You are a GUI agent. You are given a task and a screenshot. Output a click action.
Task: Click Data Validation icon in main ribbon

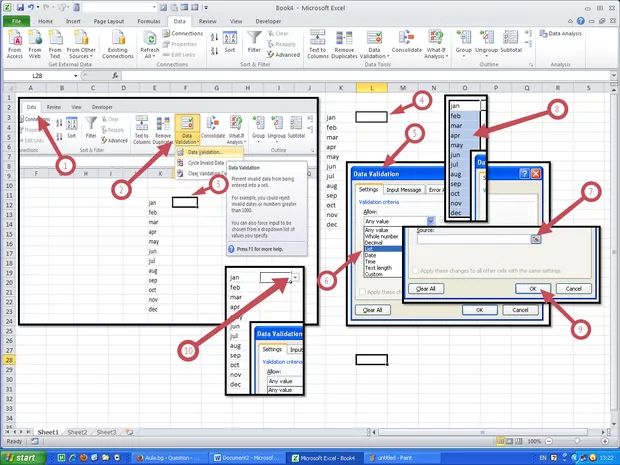(x=374, y=38)
